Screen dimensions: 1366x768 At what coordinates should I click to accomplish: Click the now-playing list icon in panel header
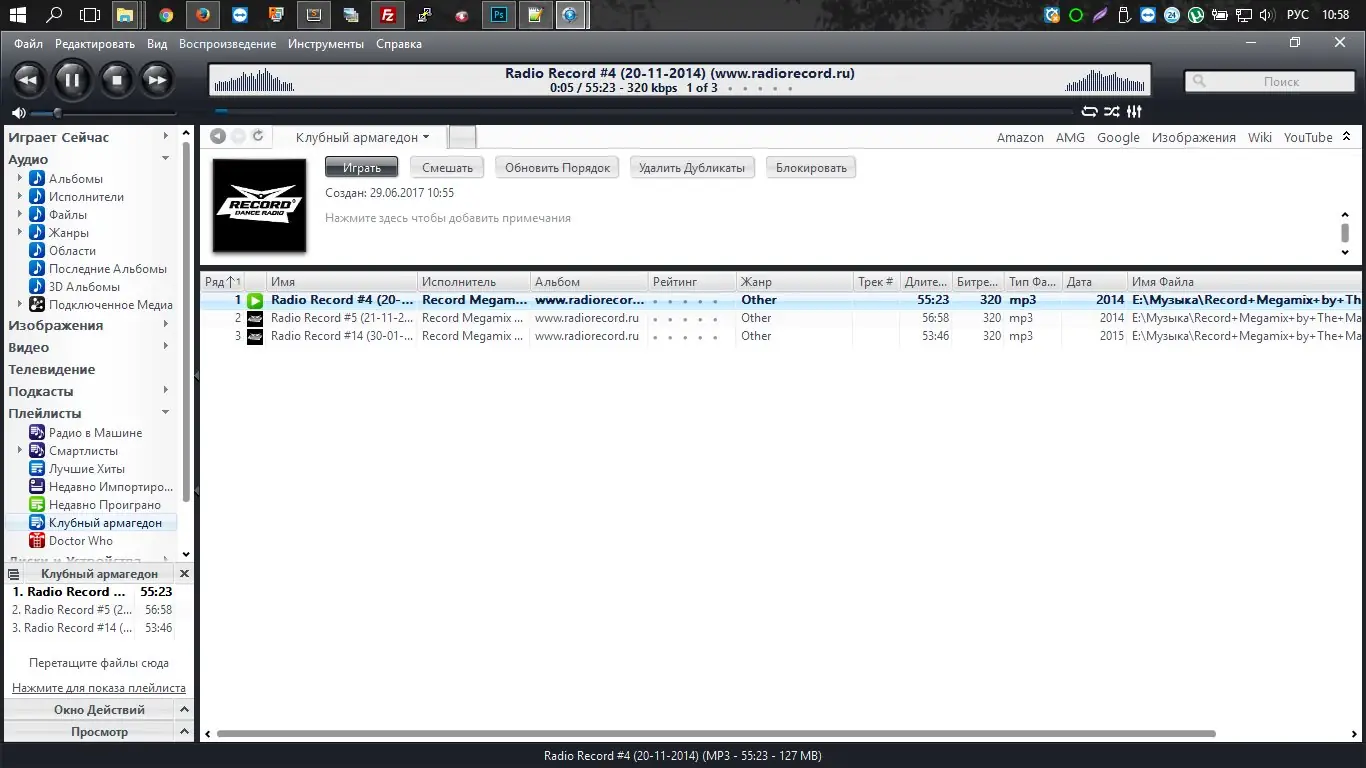14,574
